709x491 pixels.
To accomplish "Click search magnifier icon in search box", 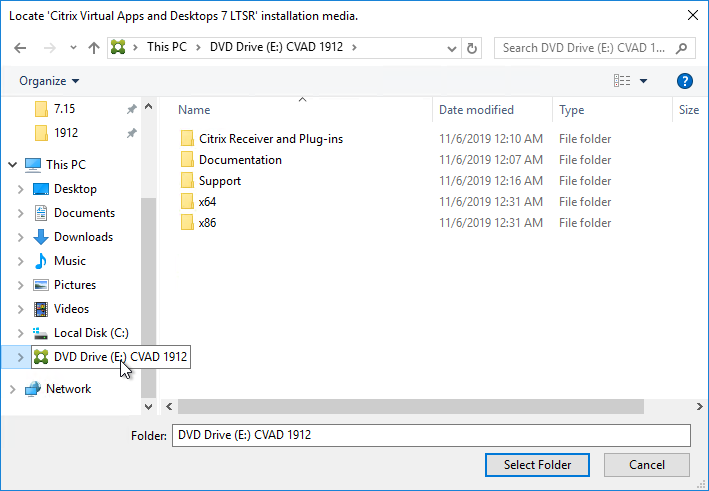I will [x=681, y=48].
